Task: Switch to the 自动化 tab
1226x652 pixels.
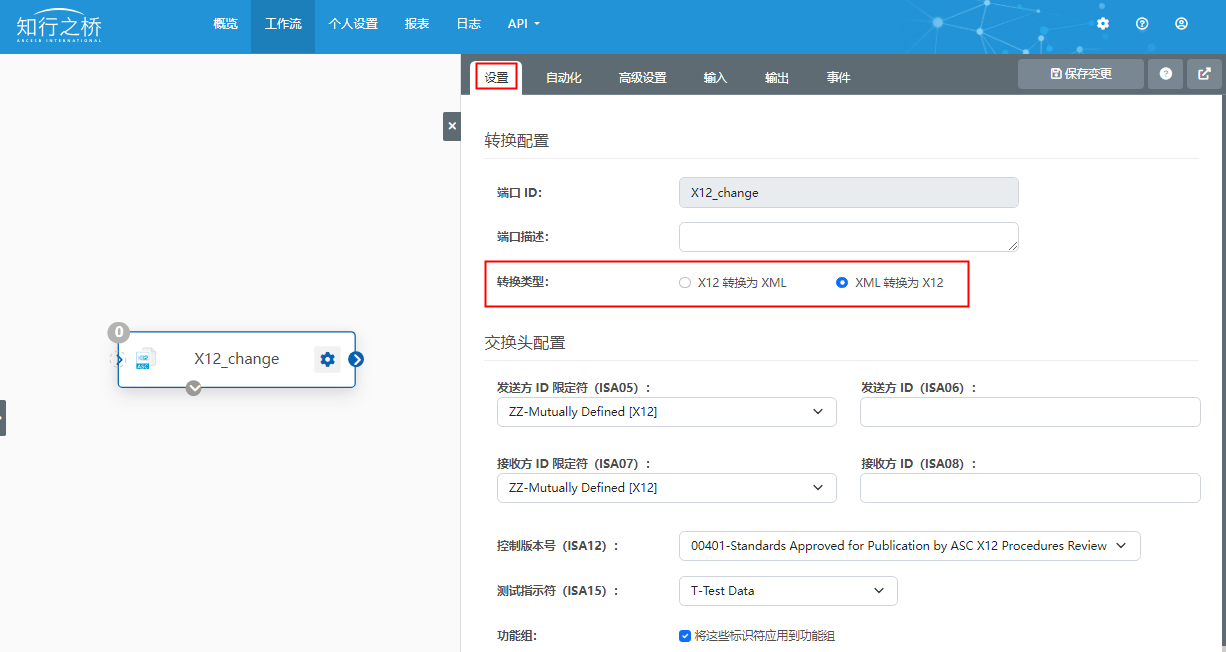Action: (563, 78)
